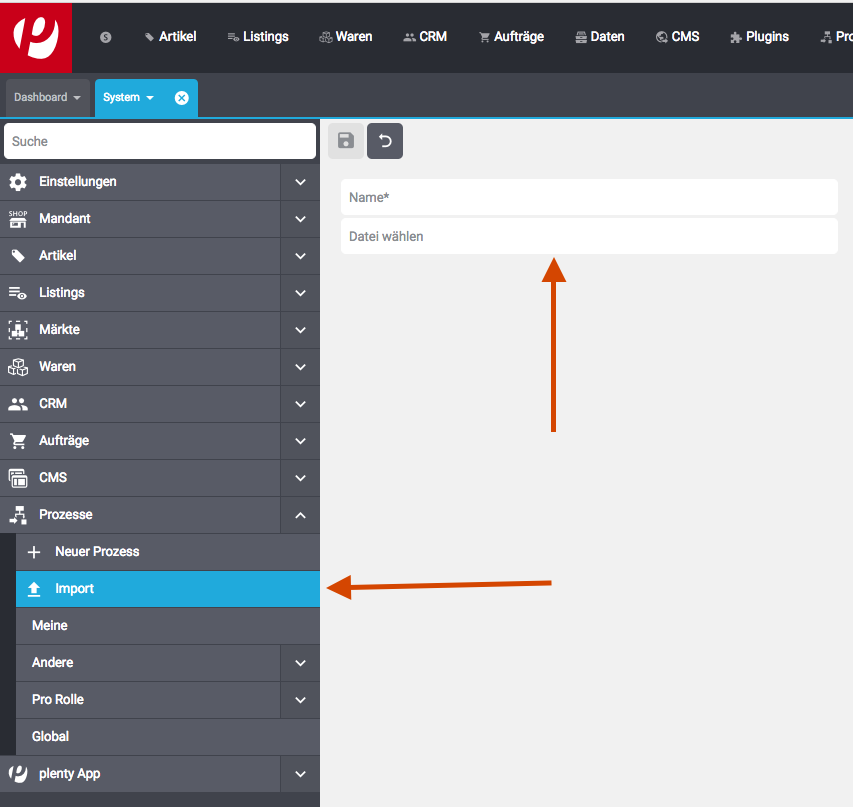
Task: Click the CRM people icon in sidebar
Action: (18, 404)
